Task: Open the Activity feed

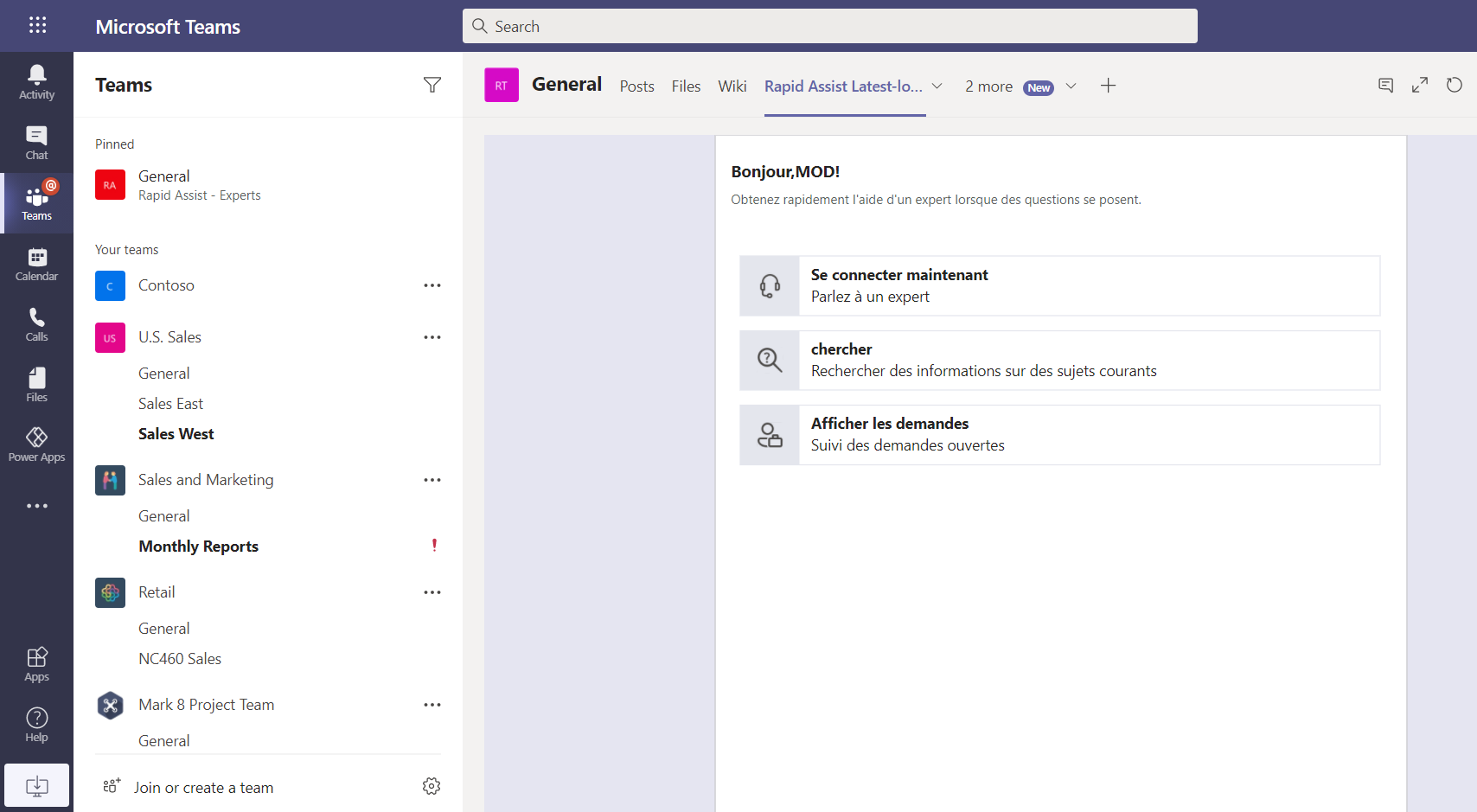Action: point(36,82)
